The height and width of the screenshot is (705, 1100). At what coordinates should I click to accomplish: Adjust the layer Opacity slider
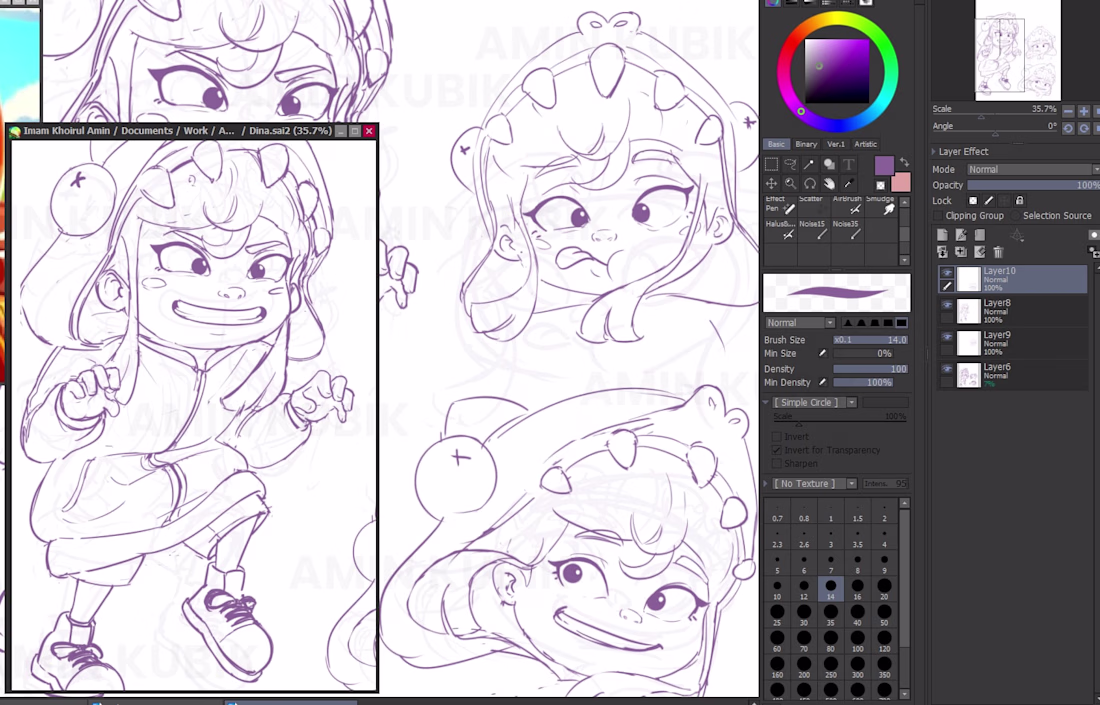(x=1033, y=185)
